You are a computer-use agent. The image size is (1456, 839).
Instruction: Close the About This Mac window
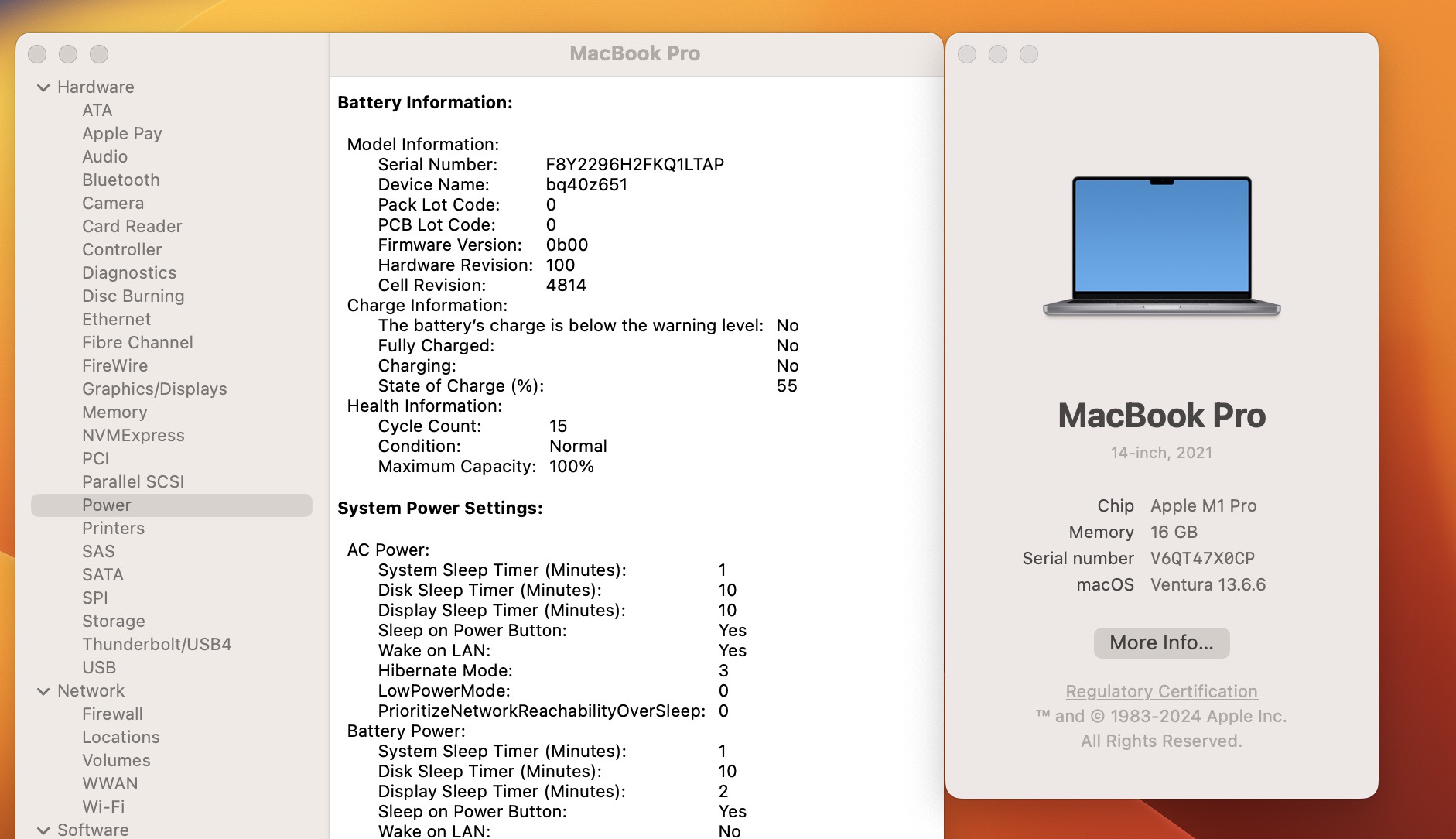967,54
